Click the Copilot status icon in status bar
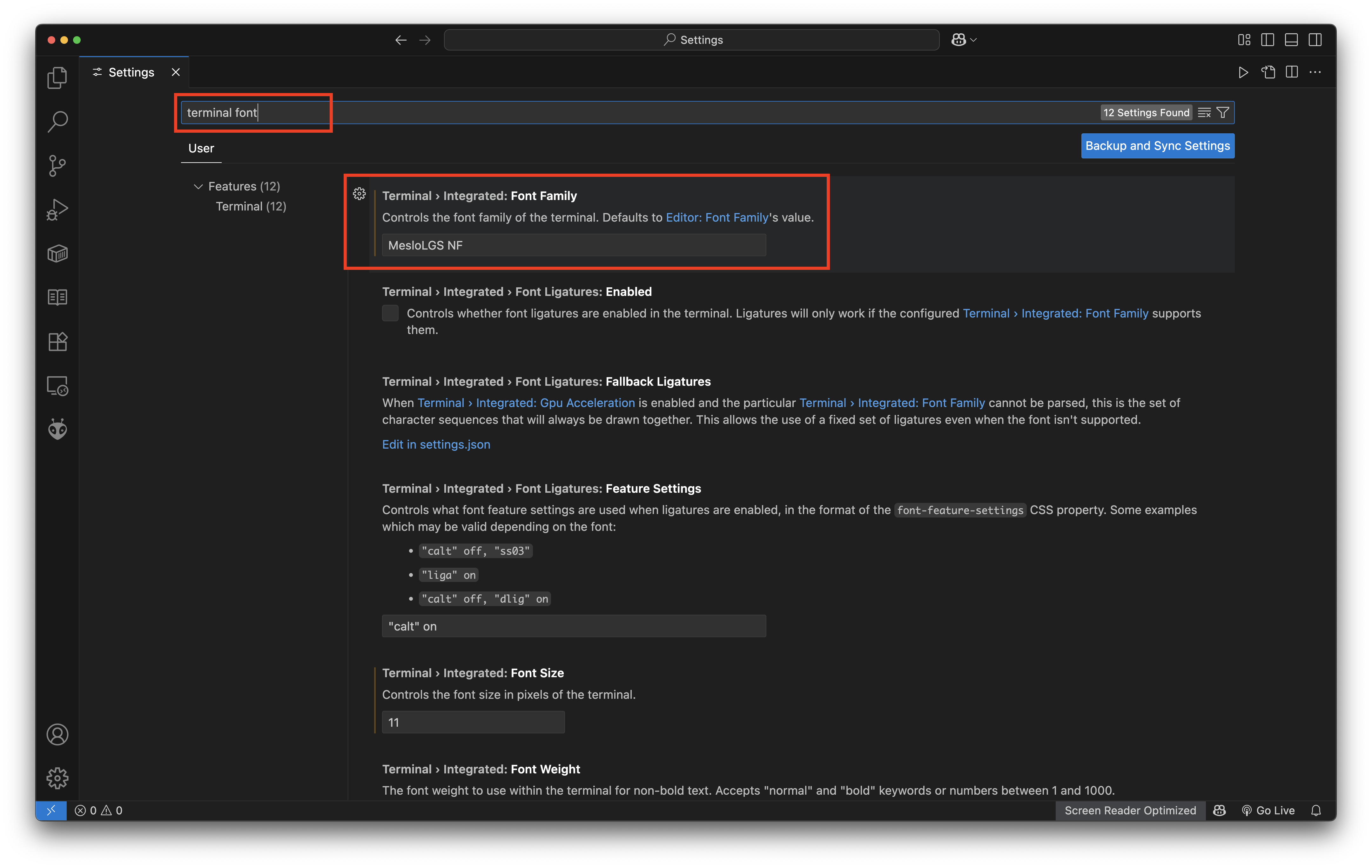This screenshot has height=868, width=1372. [x=1219, y=811]
